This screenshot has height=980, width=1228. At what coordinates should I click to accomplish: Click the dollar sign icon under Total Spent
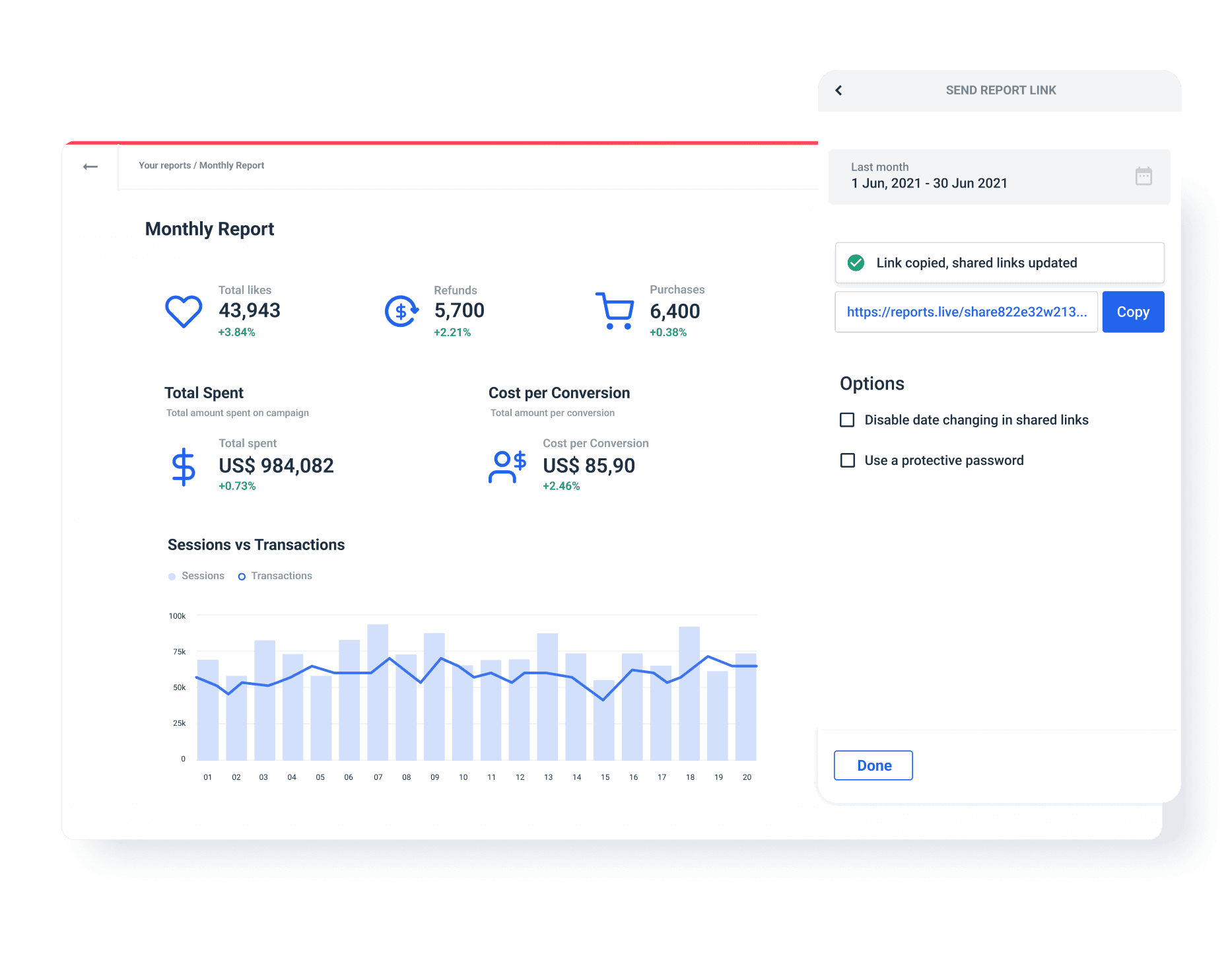point(184,466)
